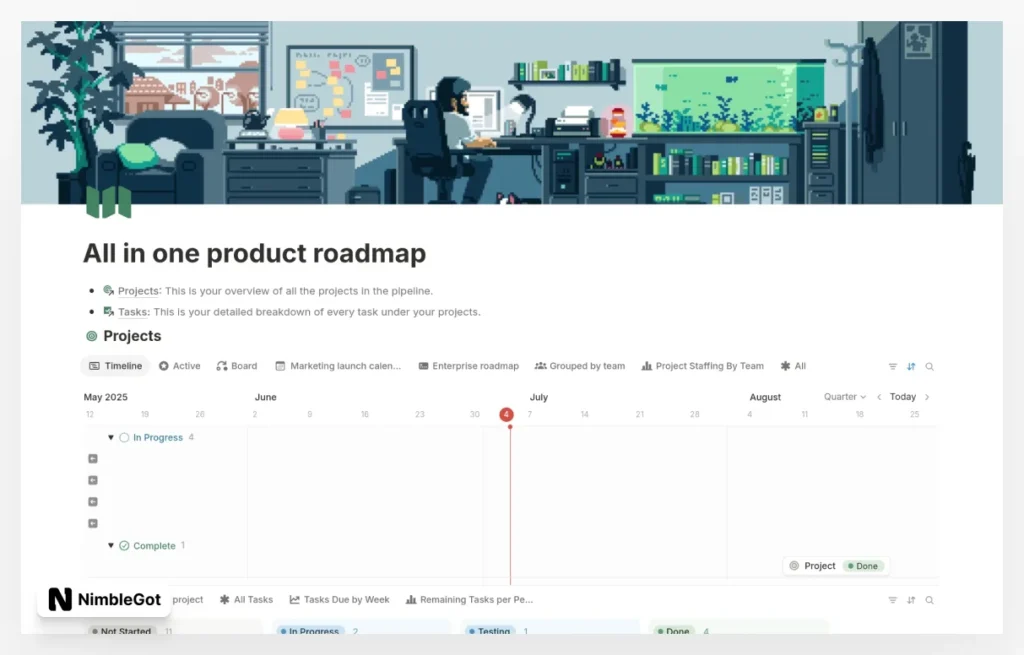Screen dimensions: 1024x655
Task: Collapse the In Progress group
Action: [111, 437]
